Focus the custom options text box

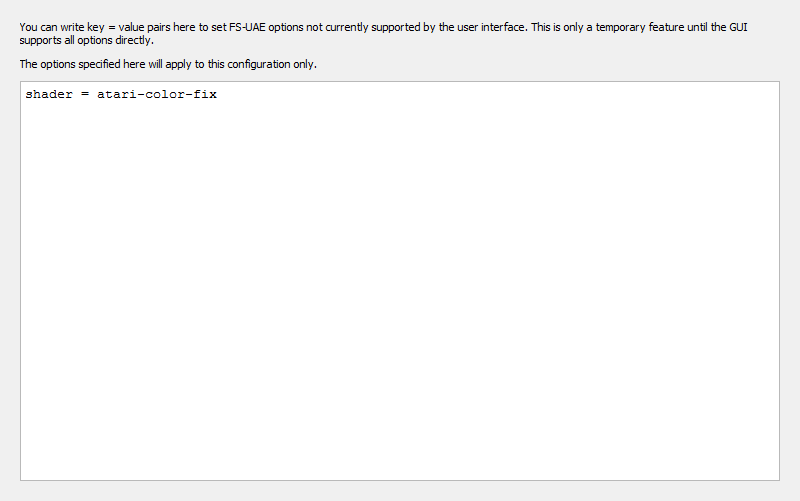tap(400, 281)
